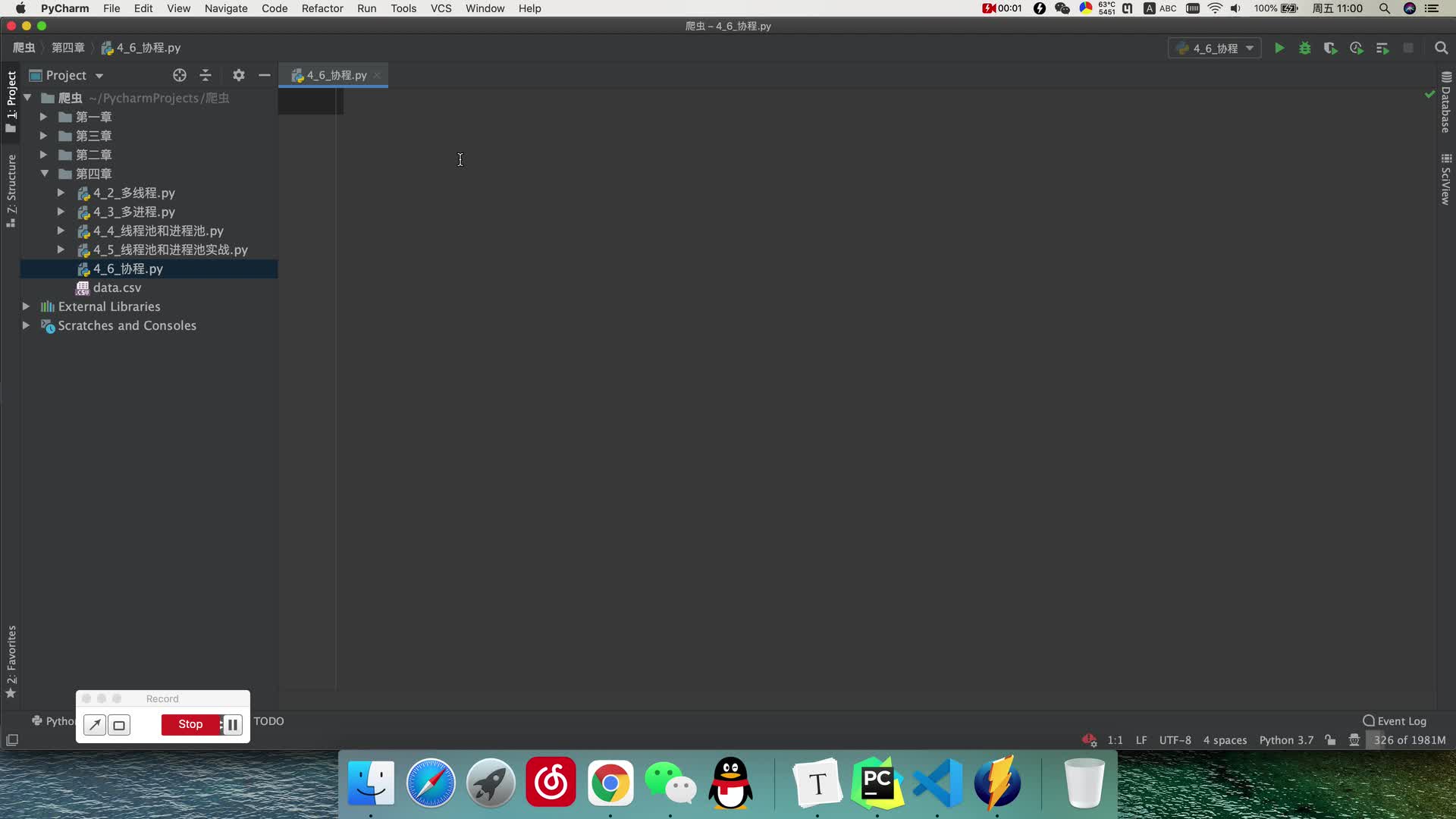Click the red error notification icon in the status bar
Image resolution: width=1456 pixels, height=819 pixels.
click(x=1089, y=740)
